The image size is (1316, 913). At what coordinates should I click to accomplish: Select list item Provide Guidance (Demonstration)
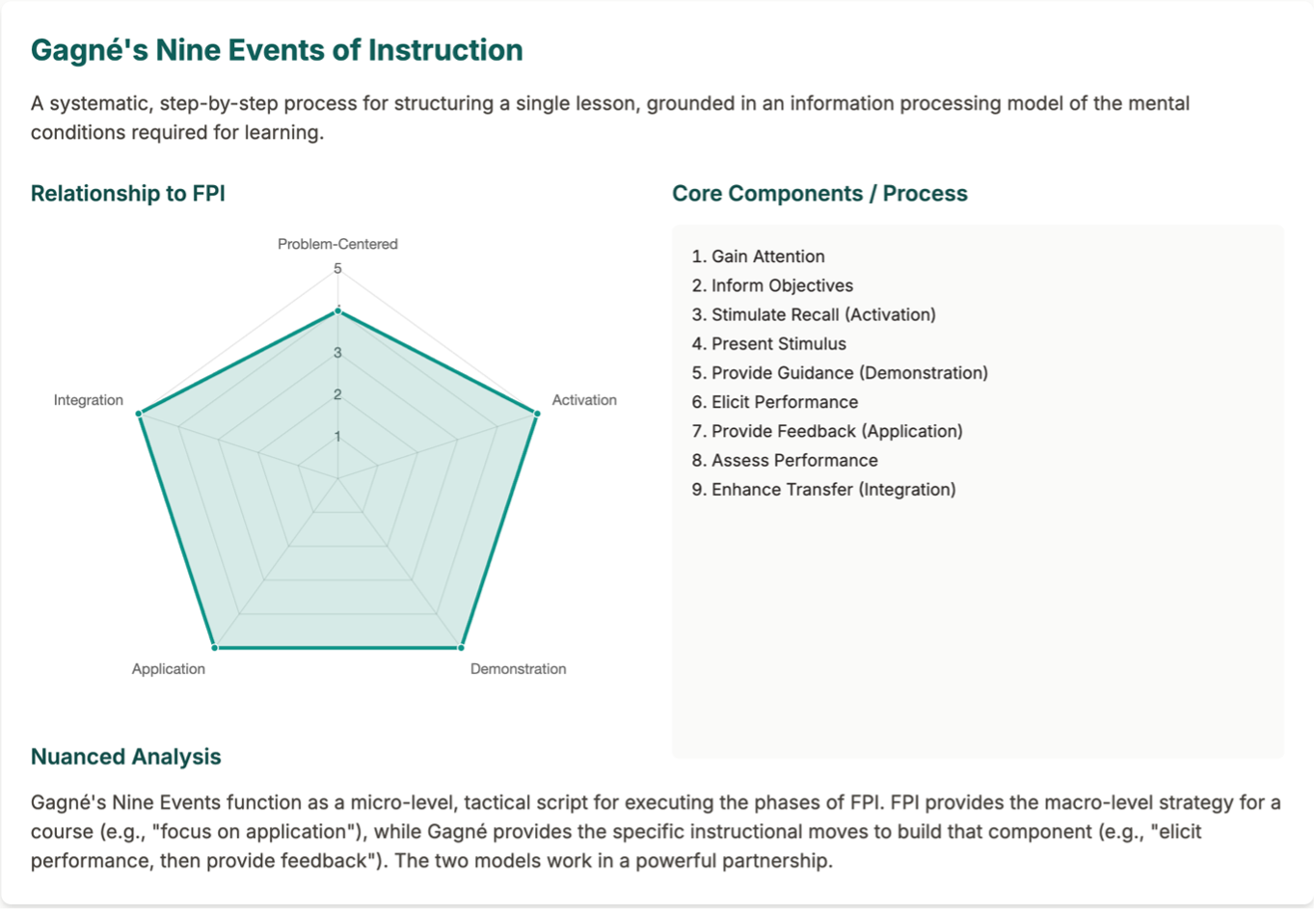point(840,373)
